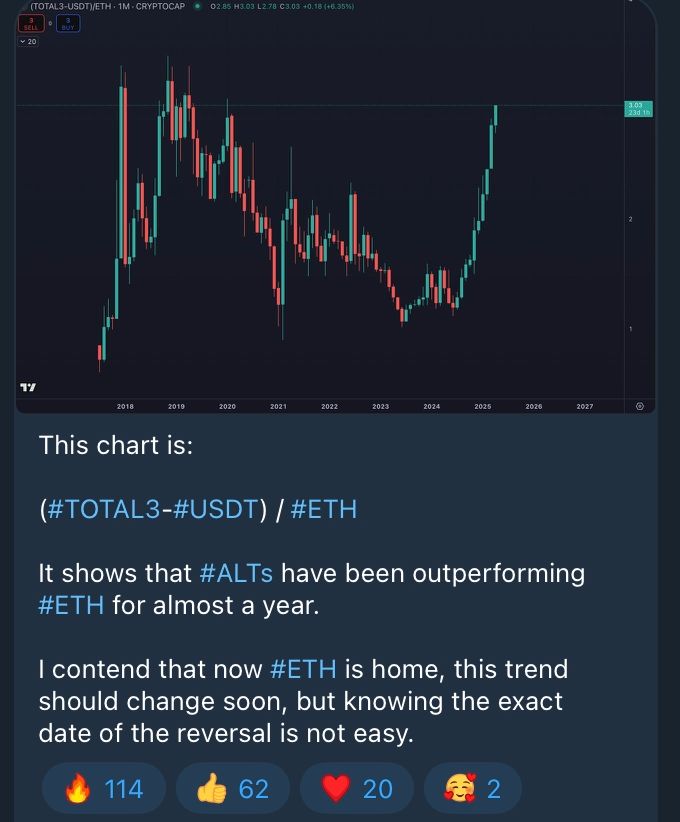Click the blue BUY button

[x=68, y=24]
